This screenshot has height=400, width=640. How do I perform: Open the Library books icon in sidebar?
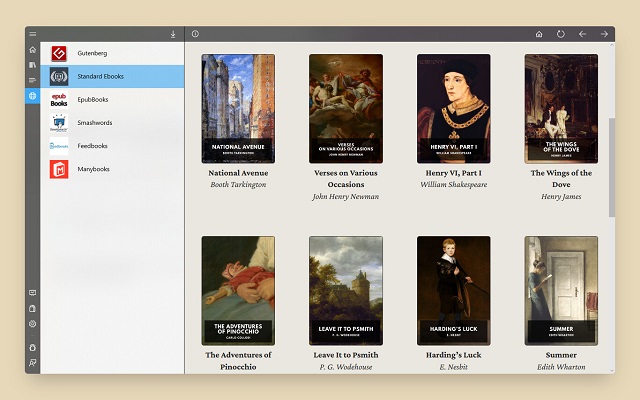pyautogui.click(x=33, y=65)
